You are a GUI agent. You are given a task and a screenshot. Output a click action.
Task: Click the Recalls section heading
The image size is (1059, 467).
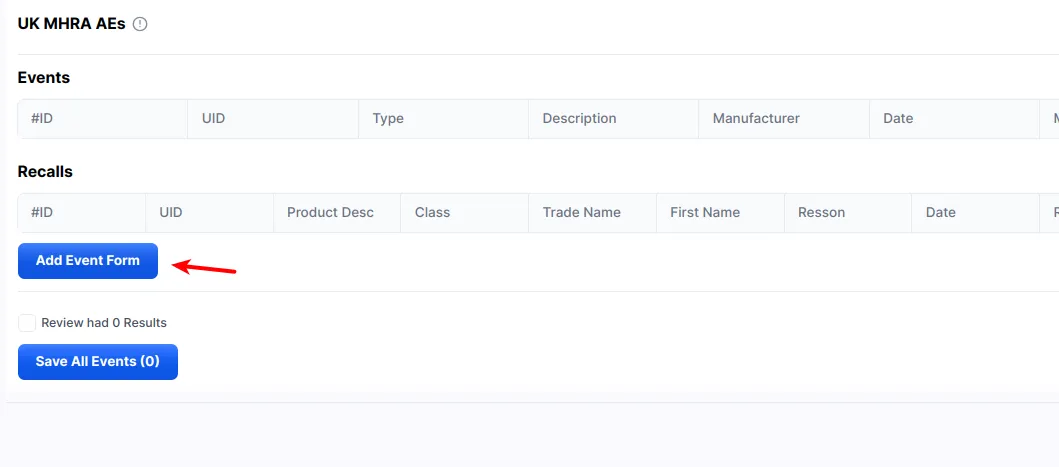(45, 171)
